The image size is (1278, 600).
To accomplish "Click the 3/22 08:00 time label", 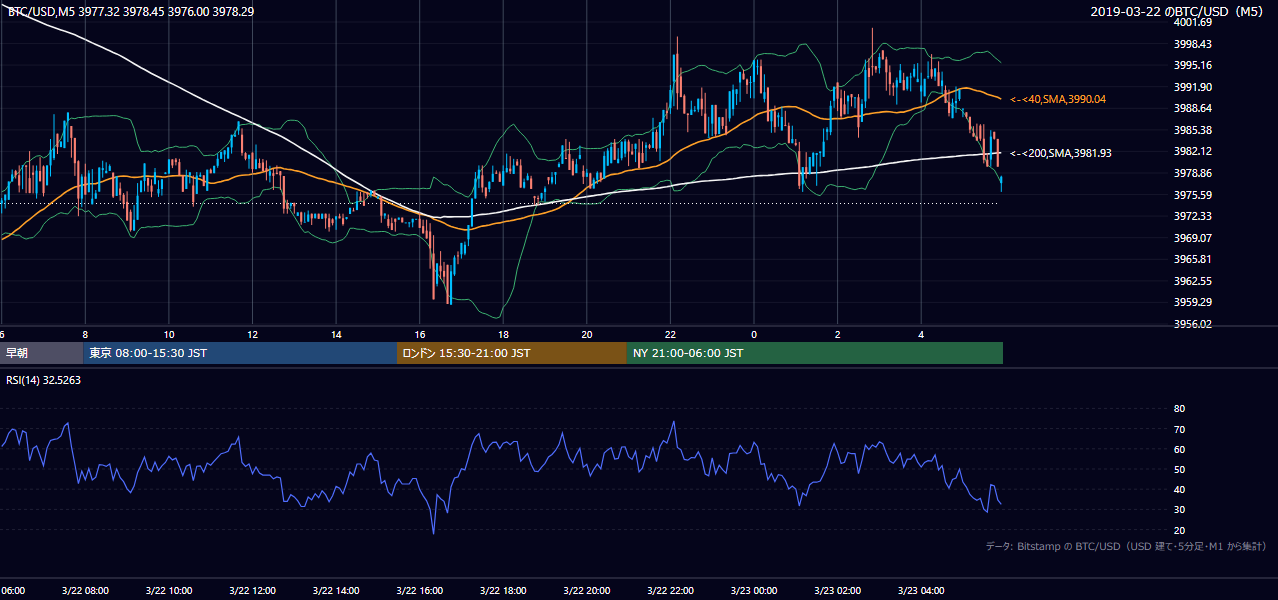I will pyautogui.click(x=84, y=591).
